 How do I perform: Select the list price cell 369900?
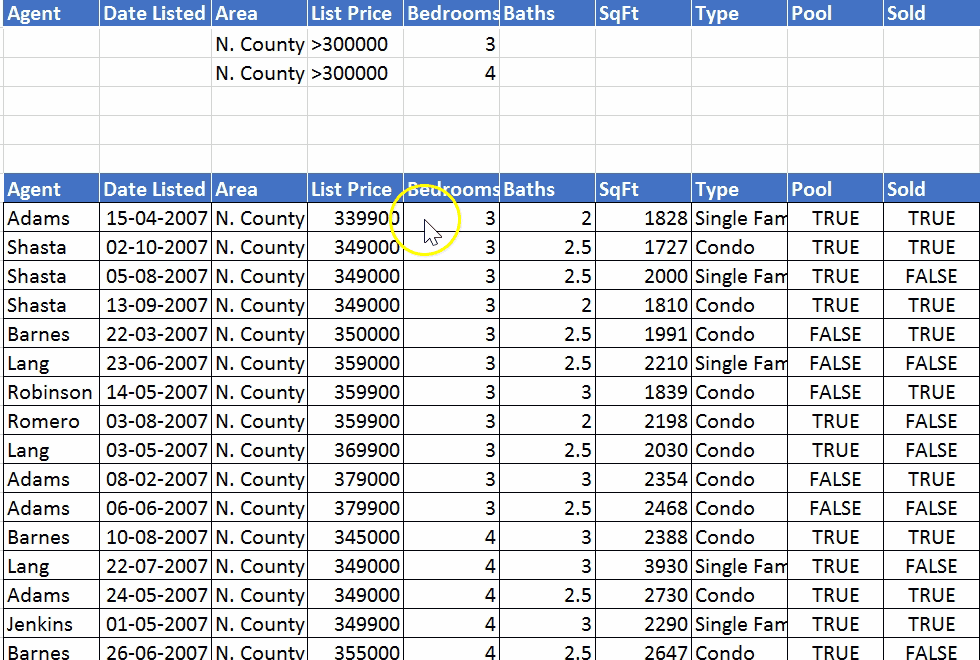(356, 450)
